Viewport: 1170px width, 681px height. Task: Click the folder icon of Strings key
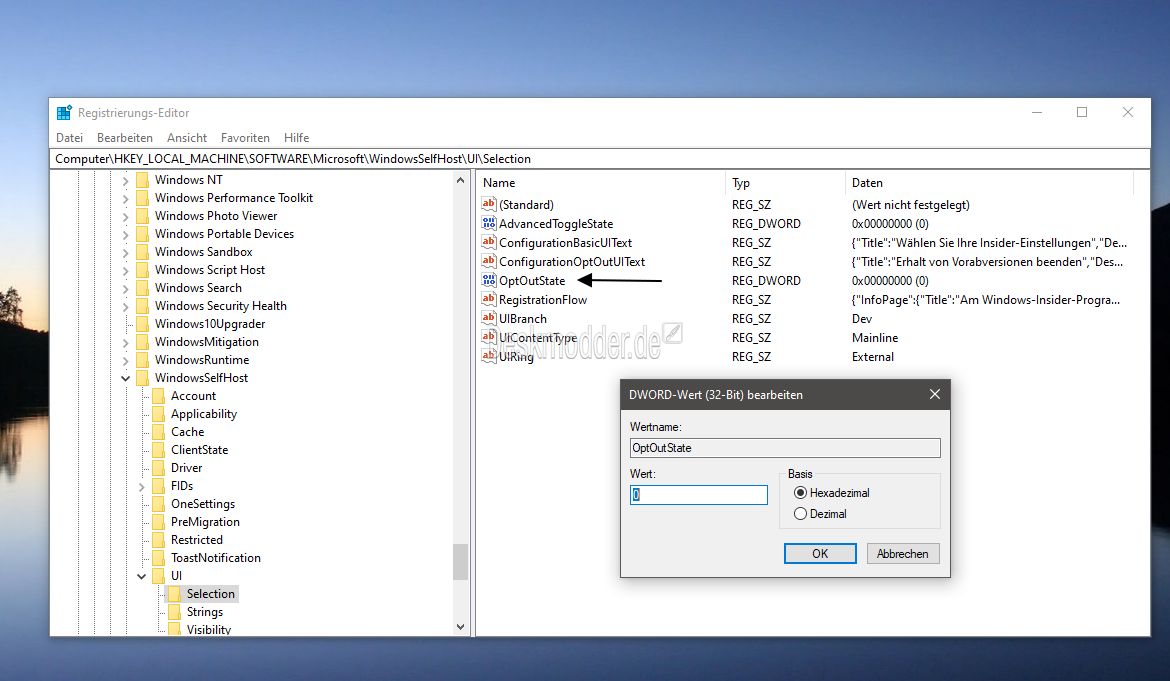click(x=174, y=612)
